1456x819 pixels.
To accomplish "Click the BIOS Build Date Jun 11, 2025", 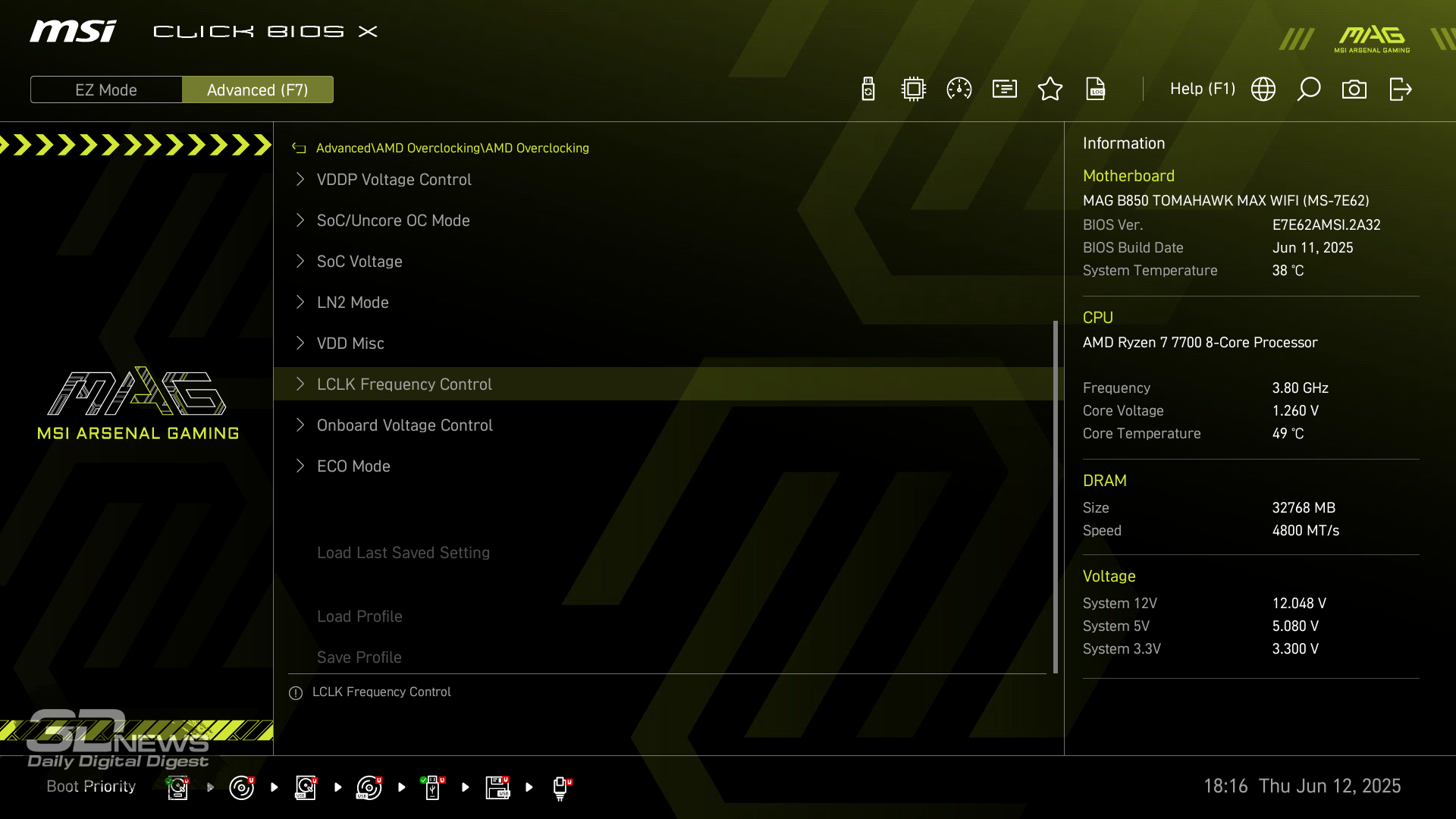I will pyautogui.click(x=1313, y=248).
